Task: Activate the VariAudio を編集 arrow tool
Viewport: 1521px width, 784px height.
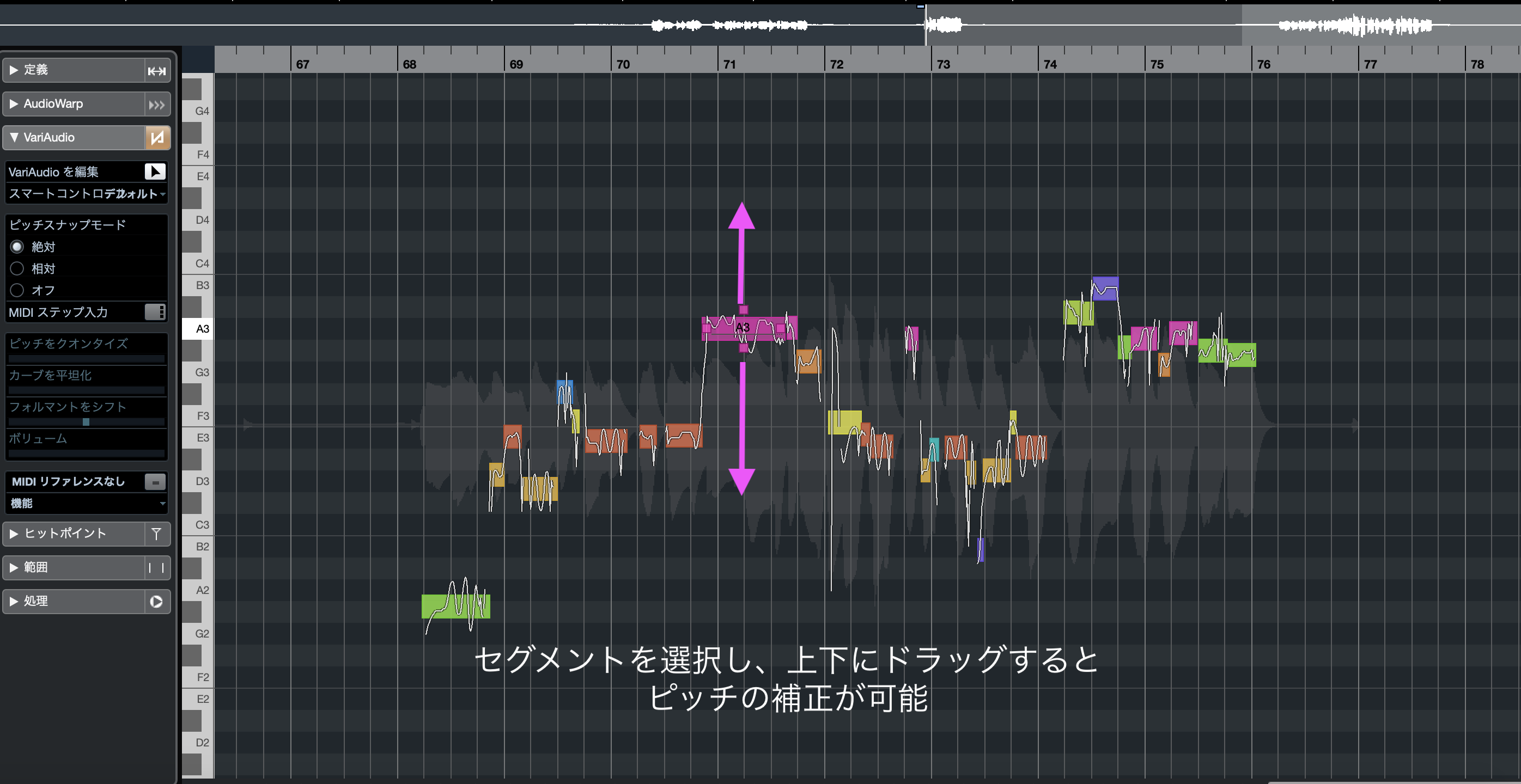Action: pos(155,171)
